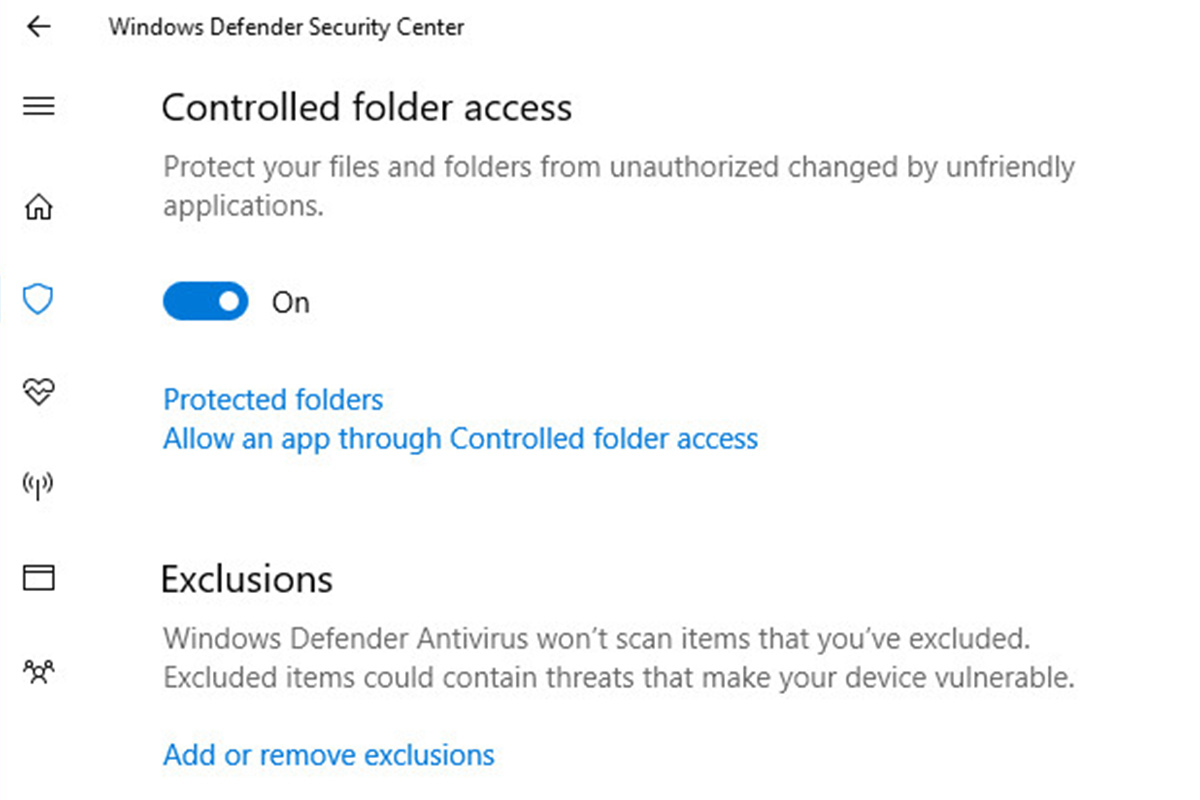1200x800 pixels.
Task: Click the Windows Defender Security Center title
Action: pyautogui.click(x=286, y=27)
